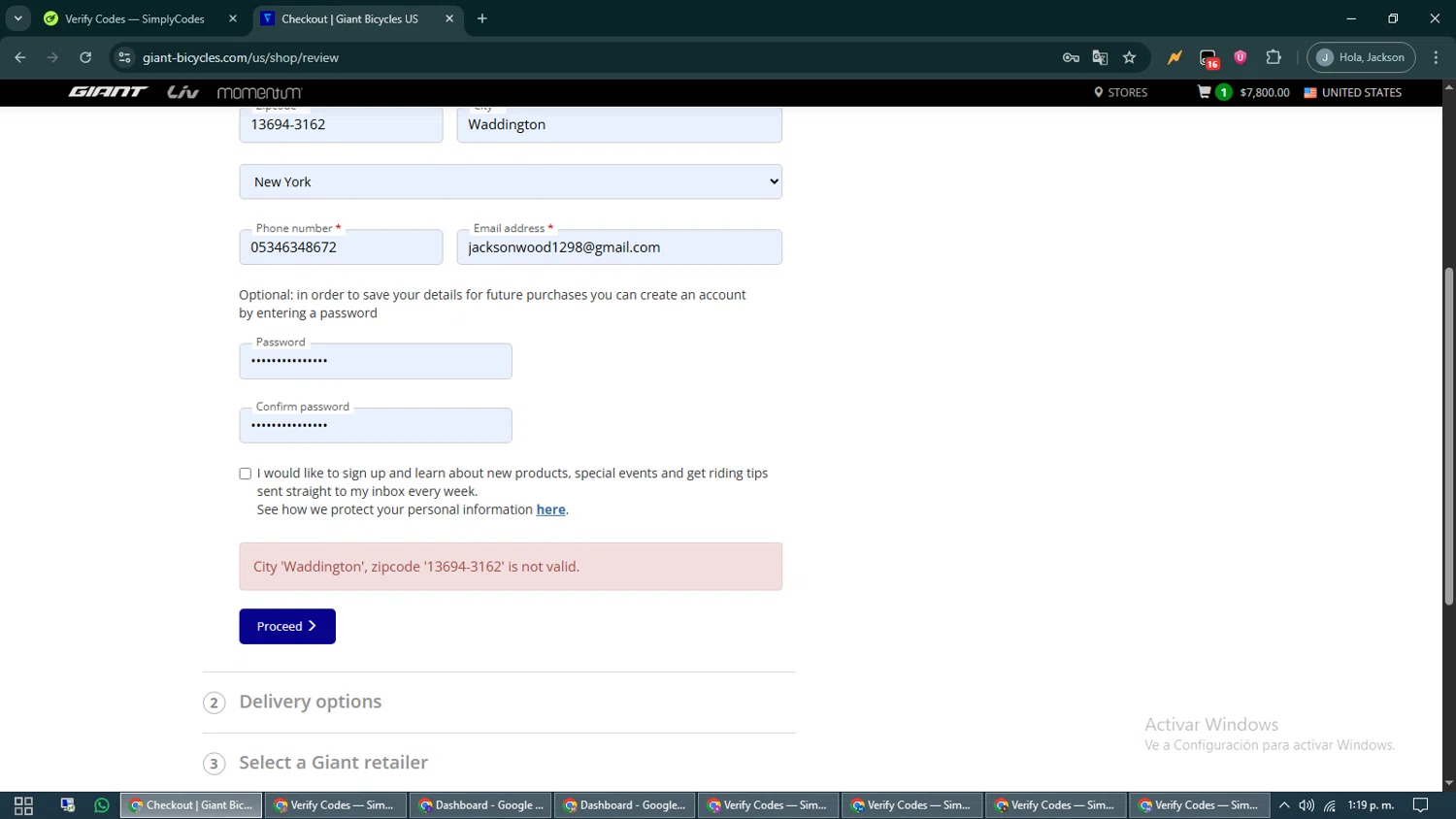Open the orange lightning extension icon
This screenshot has height=819, width=1456.
[1175, 57]
